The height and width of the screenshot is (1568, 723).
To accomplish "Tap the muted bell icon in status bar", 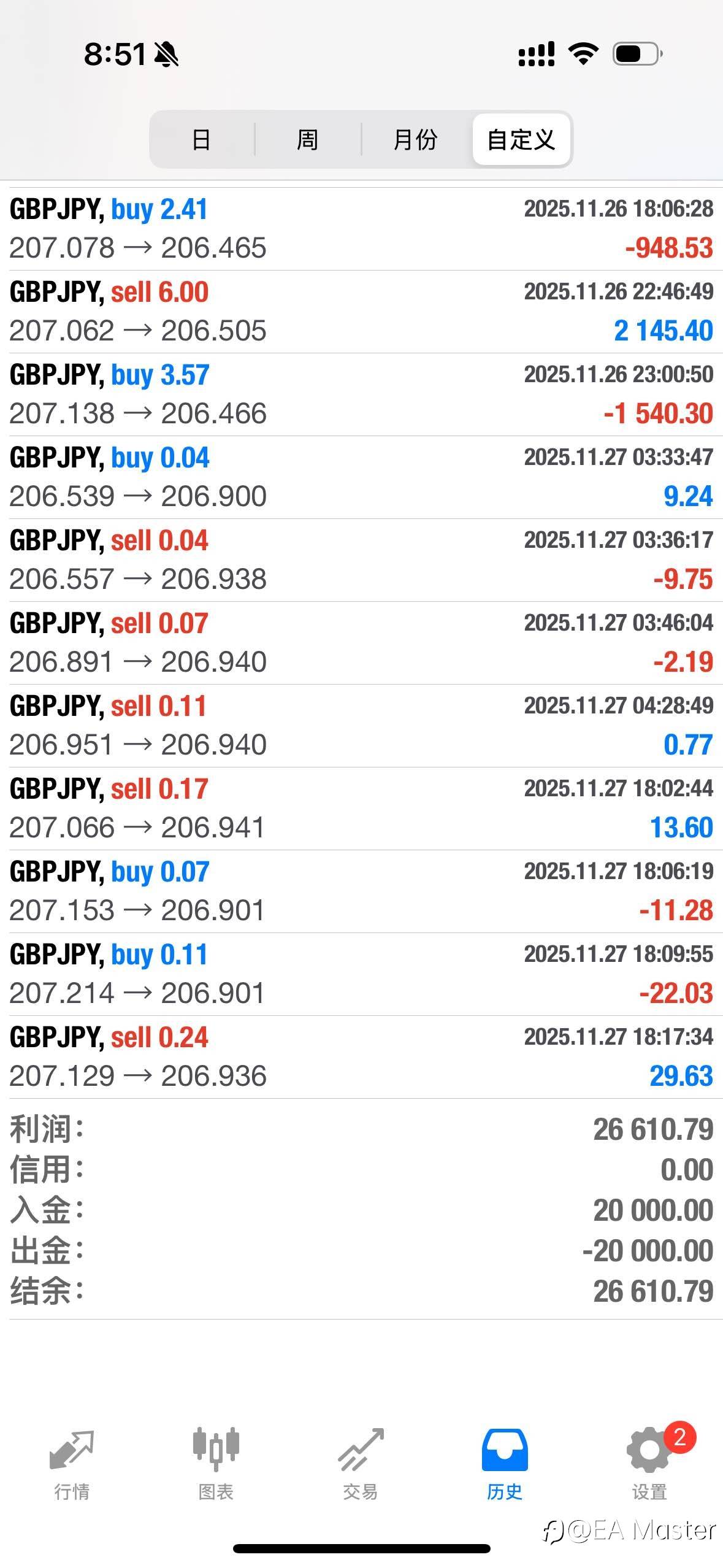I will coord(166,54).
